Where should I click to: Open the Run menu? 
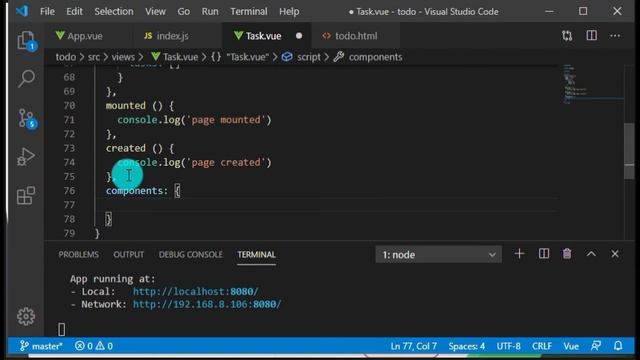click(x=210, y=11)
